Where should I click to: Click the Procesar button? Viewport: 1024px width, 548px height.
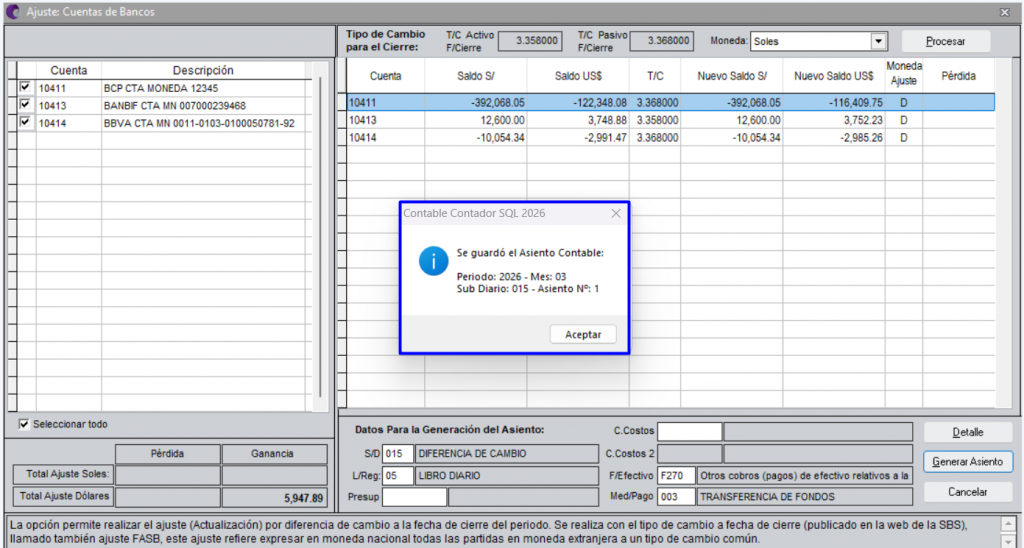pos(946,41)
